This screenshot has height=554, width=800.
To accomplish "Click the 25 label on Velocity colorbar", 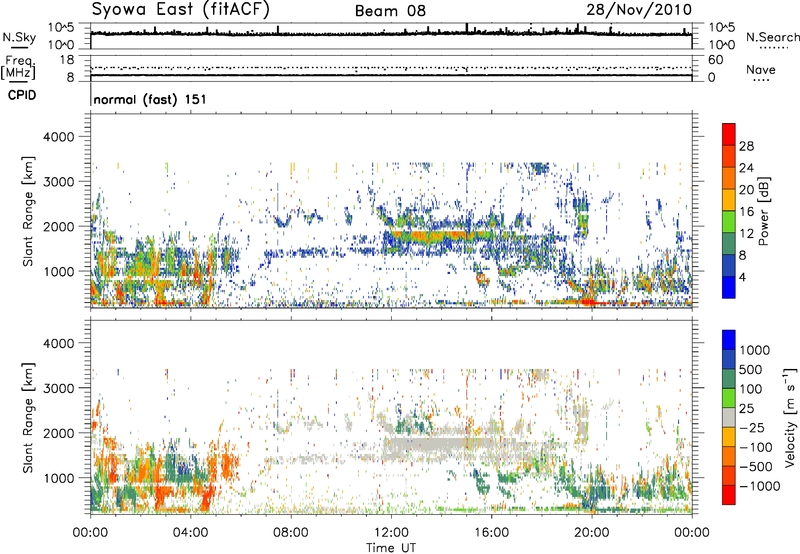I will [x=747, y=409].
